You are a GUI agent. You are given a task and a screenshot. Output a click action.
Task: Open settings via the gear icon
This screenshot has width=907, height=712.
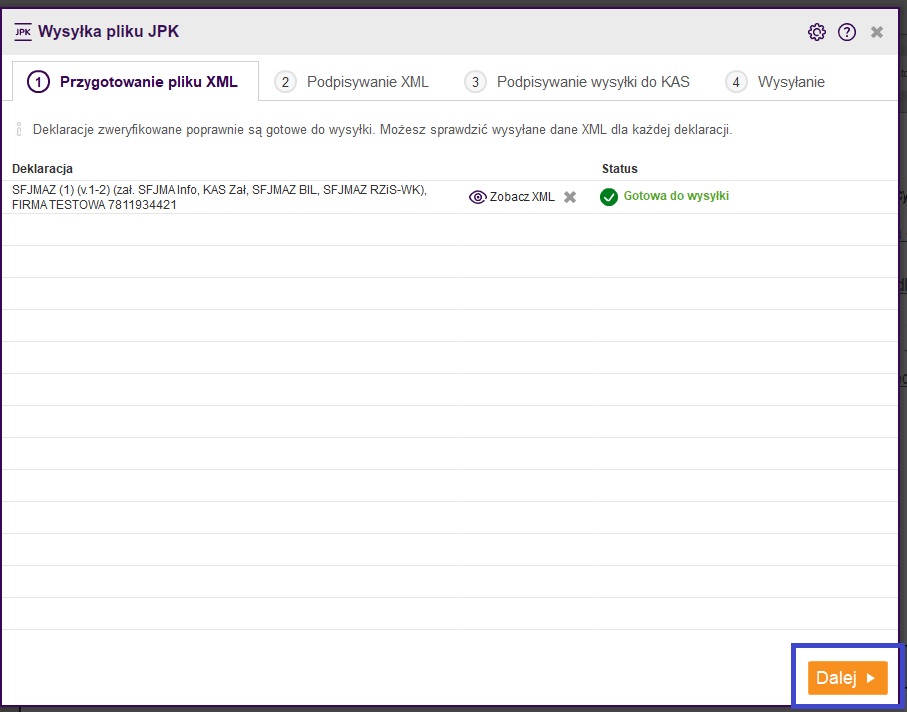[816, 32]
